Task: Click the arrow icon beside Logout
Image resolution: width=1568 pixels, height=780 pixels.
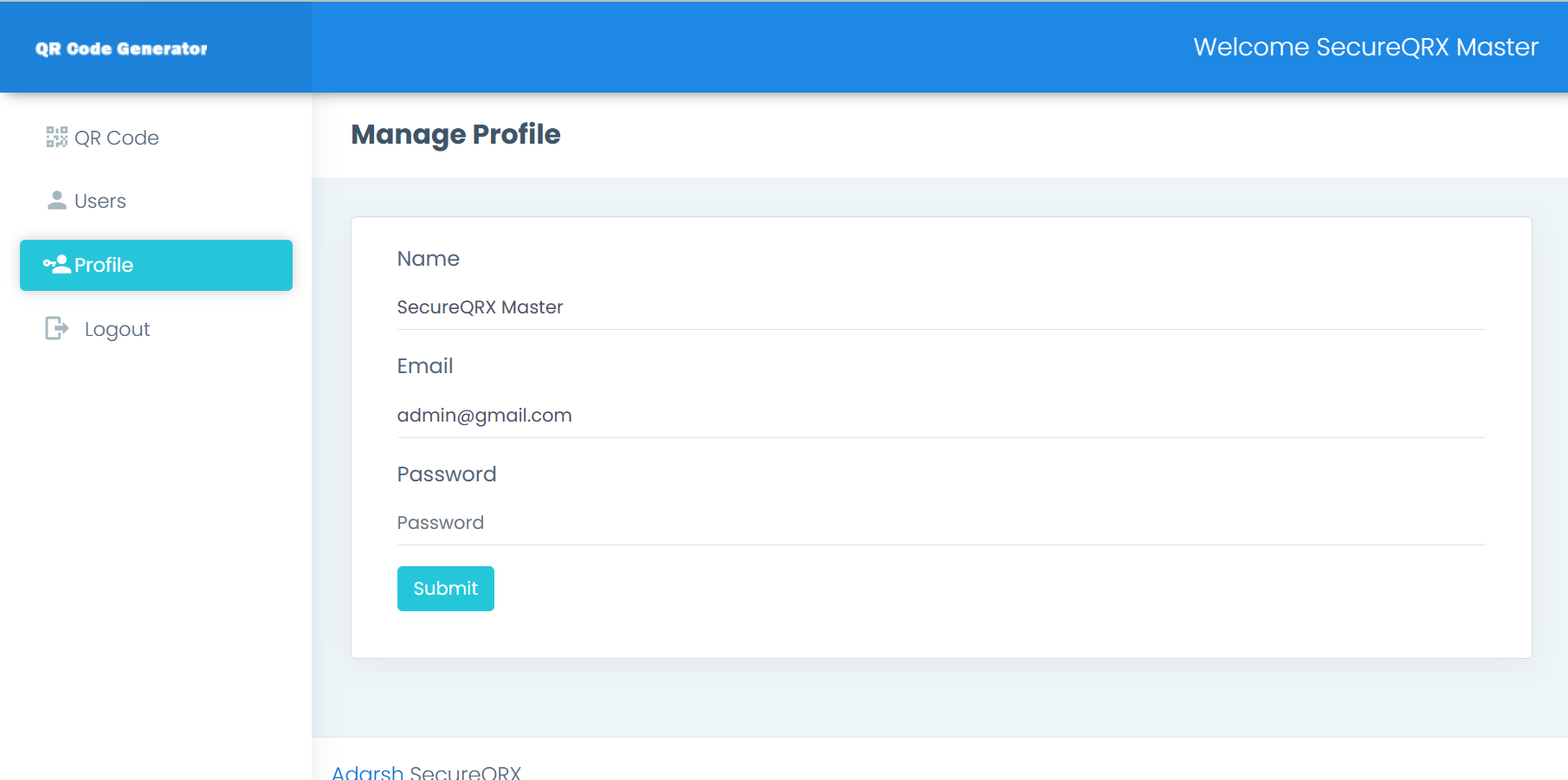Action: pyautogui.click(x=56, y=328)
